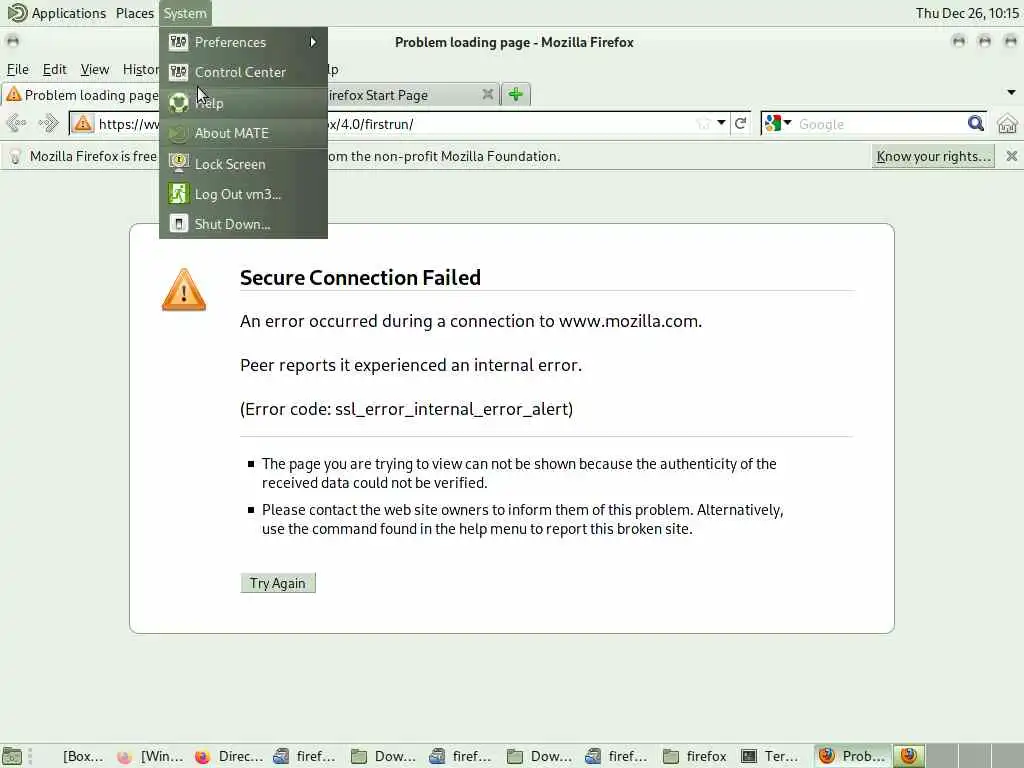Click the notification bar lightbulb icon
Viewport: 1024px width, 768px height.
14,157
